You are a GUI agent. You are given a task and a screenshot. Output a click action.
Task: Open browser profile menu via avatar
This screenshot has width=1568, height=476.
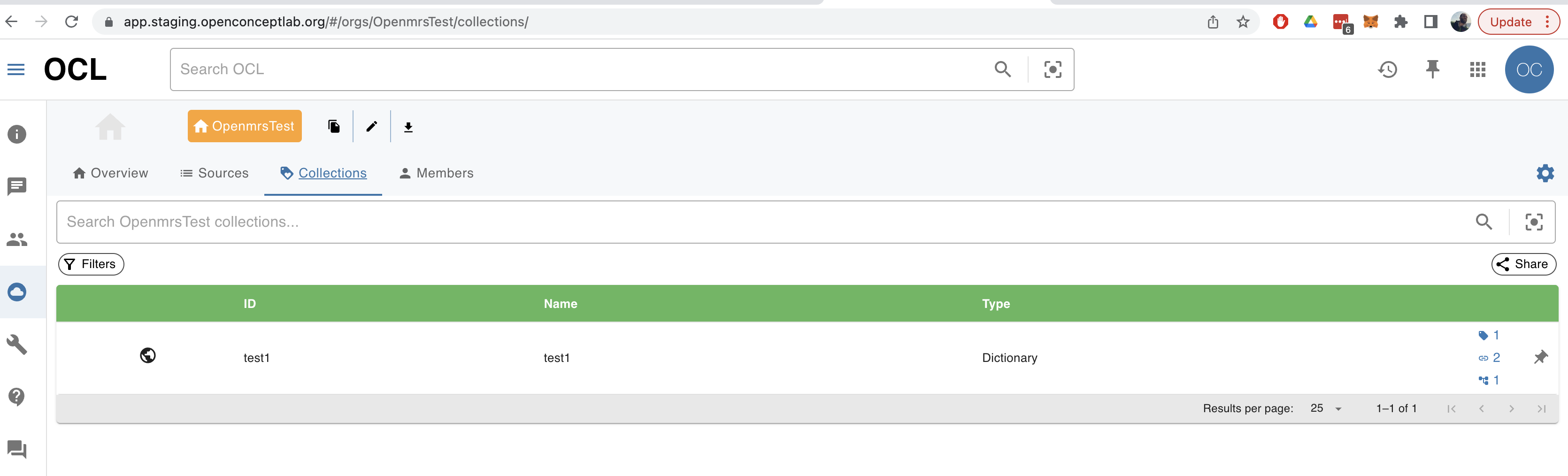coord(1461,21)
